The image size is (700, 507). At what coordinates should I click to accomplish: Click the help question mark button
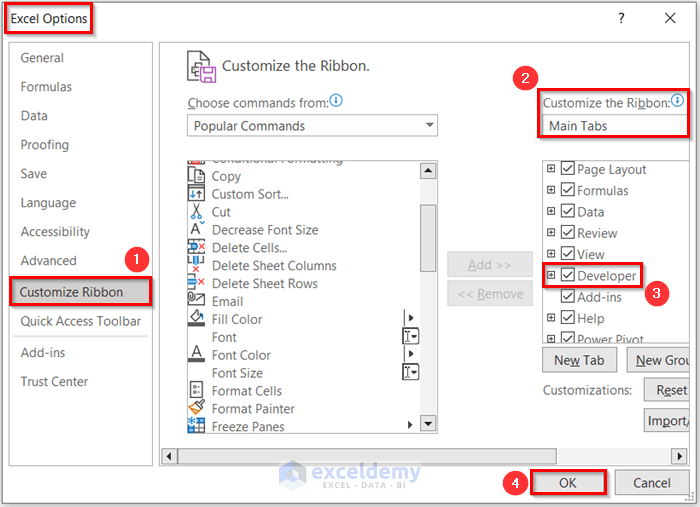point(621,18)
